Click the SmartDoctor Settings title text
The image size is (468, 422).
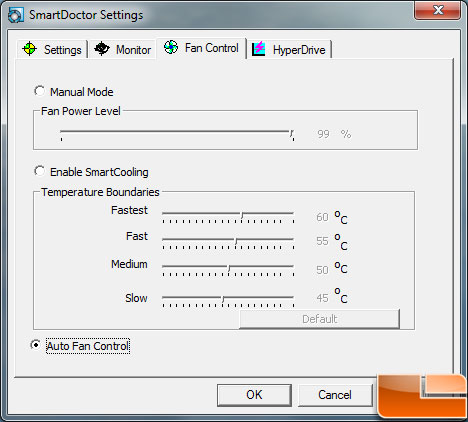tap(86, 15)
